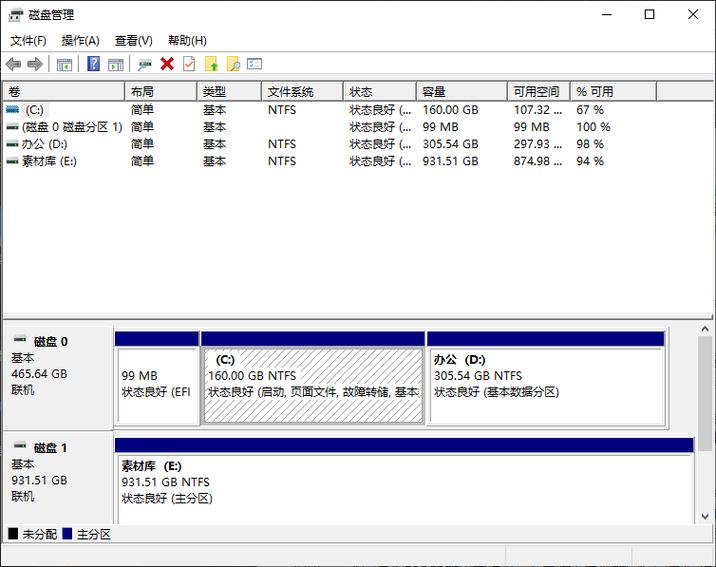This screenshot has height=567, width=716.
Task: Open the 查看(V) menu
Action: [x=133, y=41]
